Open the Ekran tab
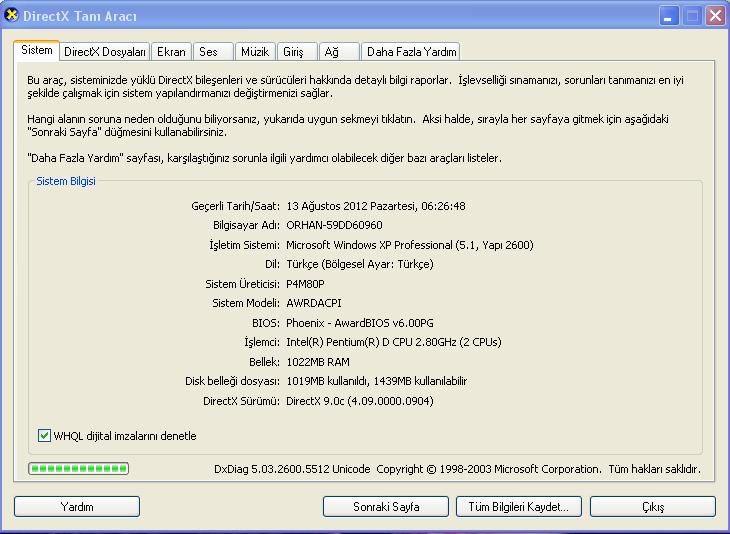 [171, 52]
